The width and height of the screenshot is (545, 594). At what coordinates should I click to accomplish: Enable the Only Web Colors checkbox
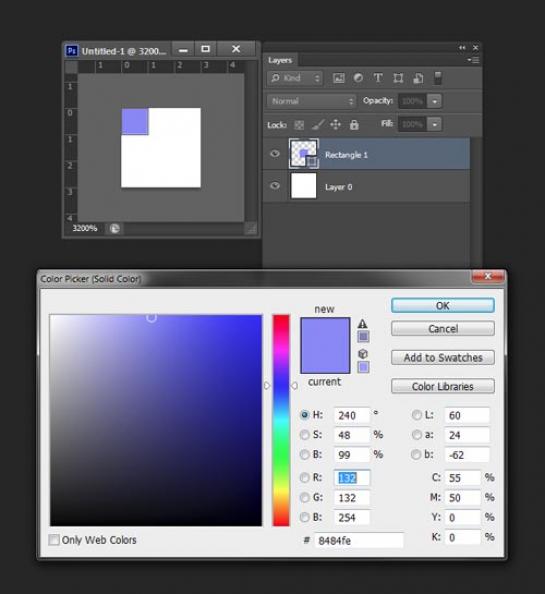pos(54,539)
